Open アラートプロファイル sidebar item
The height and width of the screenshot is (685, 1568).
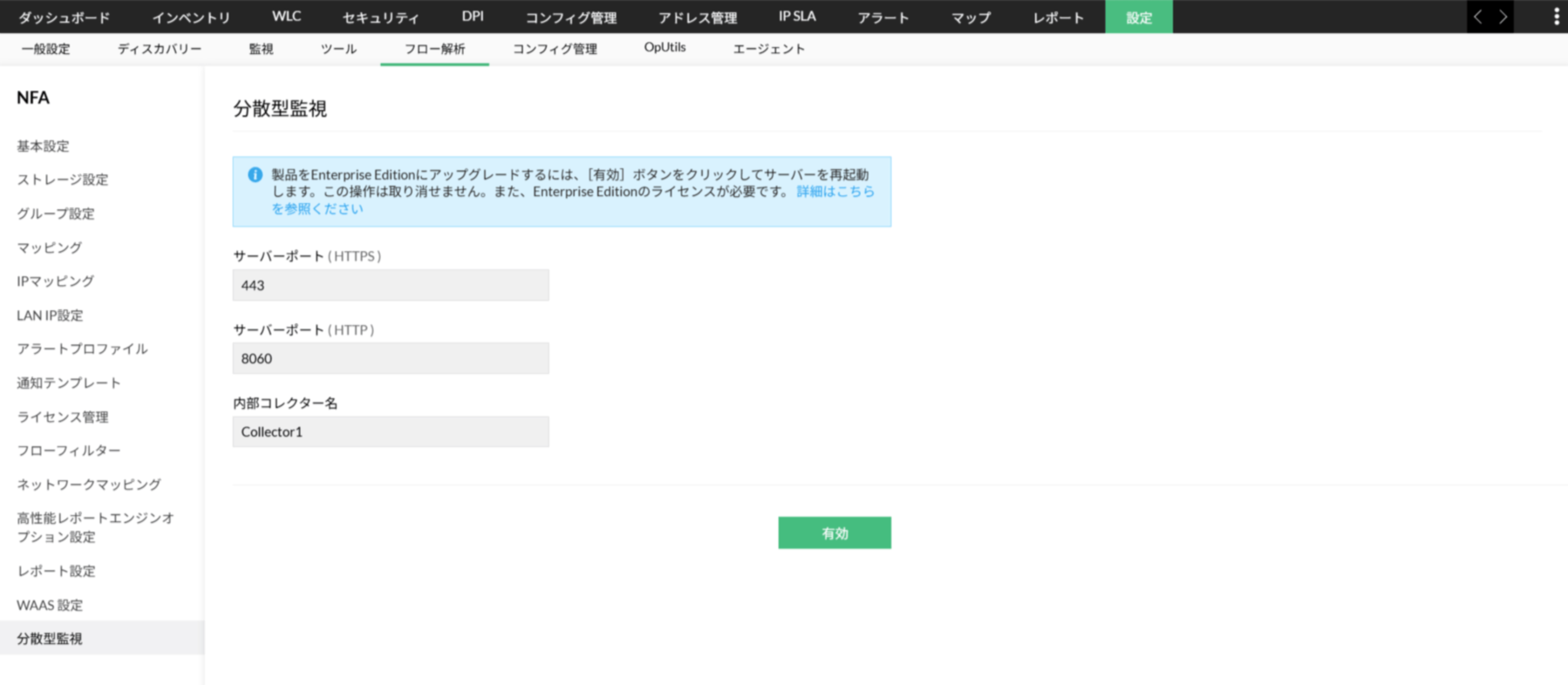tap(82, 349)
